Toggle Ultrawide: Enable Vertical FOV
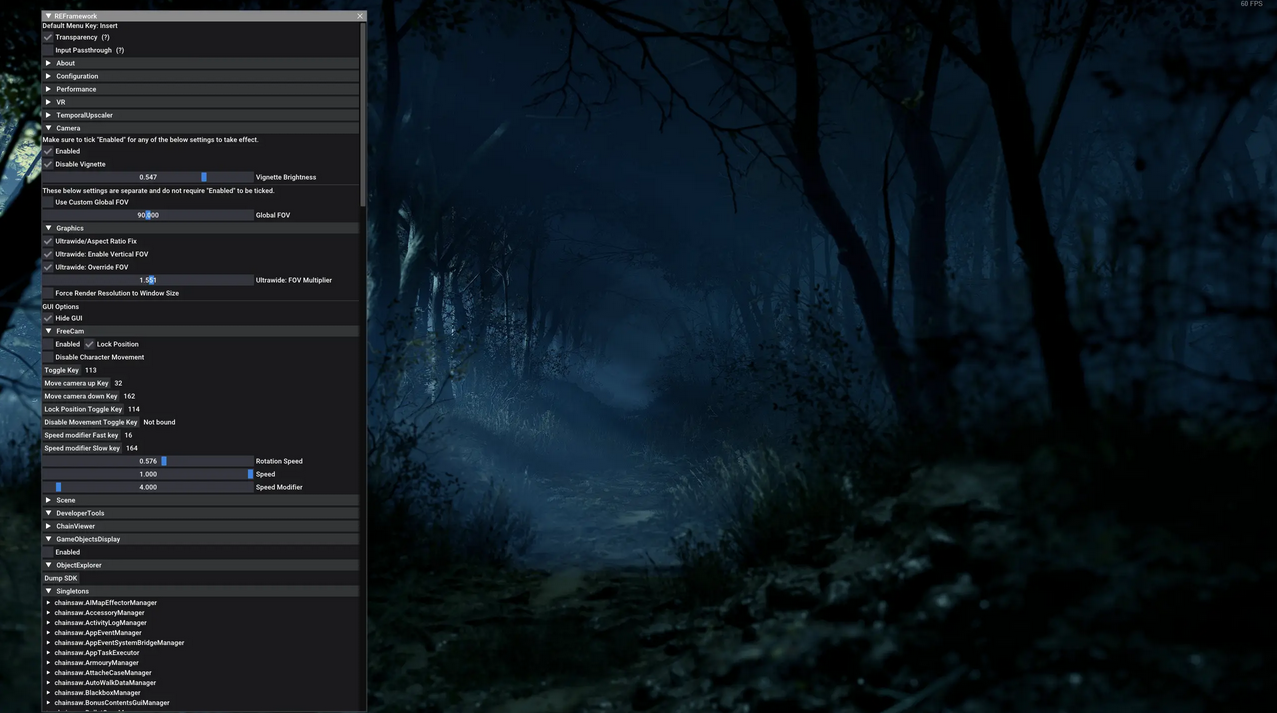Viewport: 1277px width, 713px height. tap(48, 254)
